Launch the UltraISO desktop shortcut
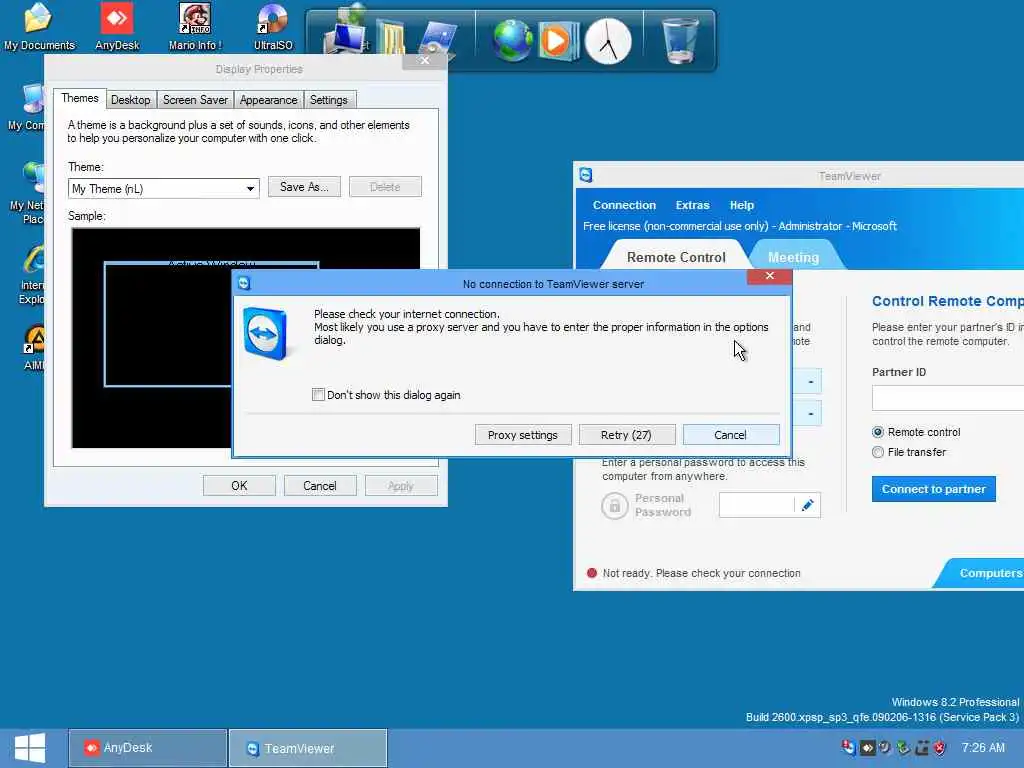Image resolution: width=1024 pixels, height=768 pixels. [x=273, y=26]
